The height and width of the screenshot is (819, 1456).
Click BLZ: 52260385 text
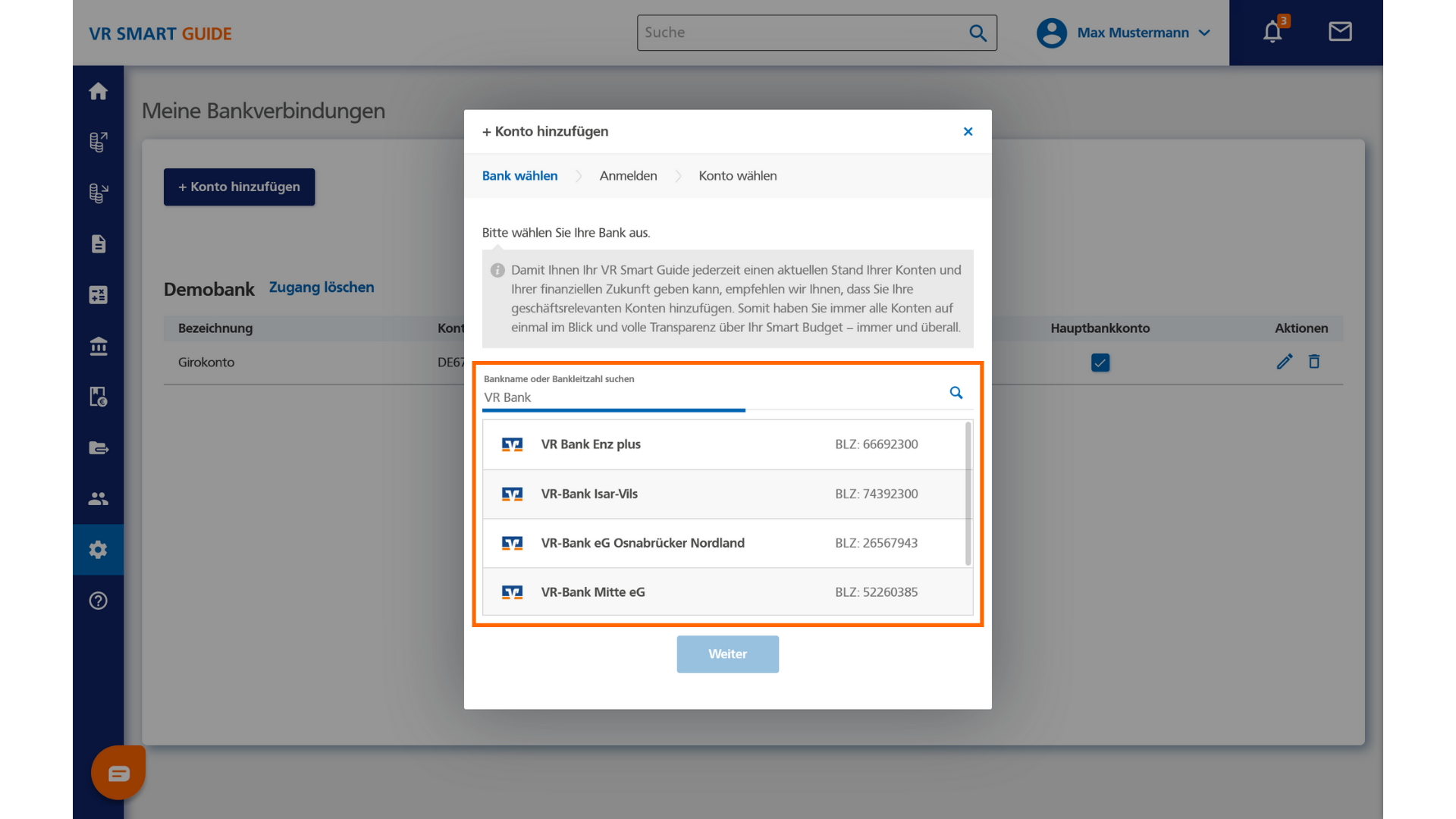point(877,592)
